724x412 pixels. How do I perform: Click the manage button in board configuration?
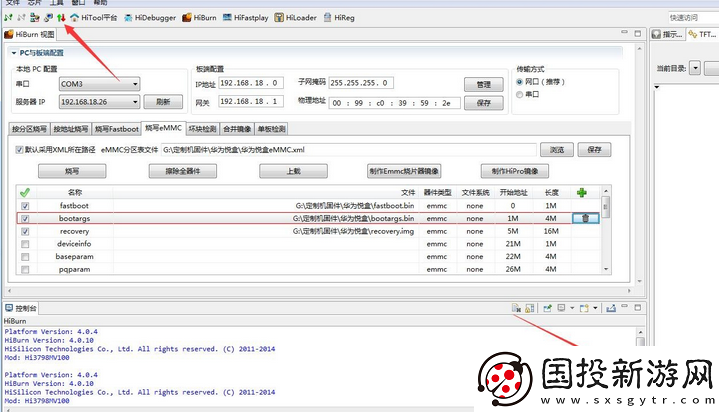point(483,85)
